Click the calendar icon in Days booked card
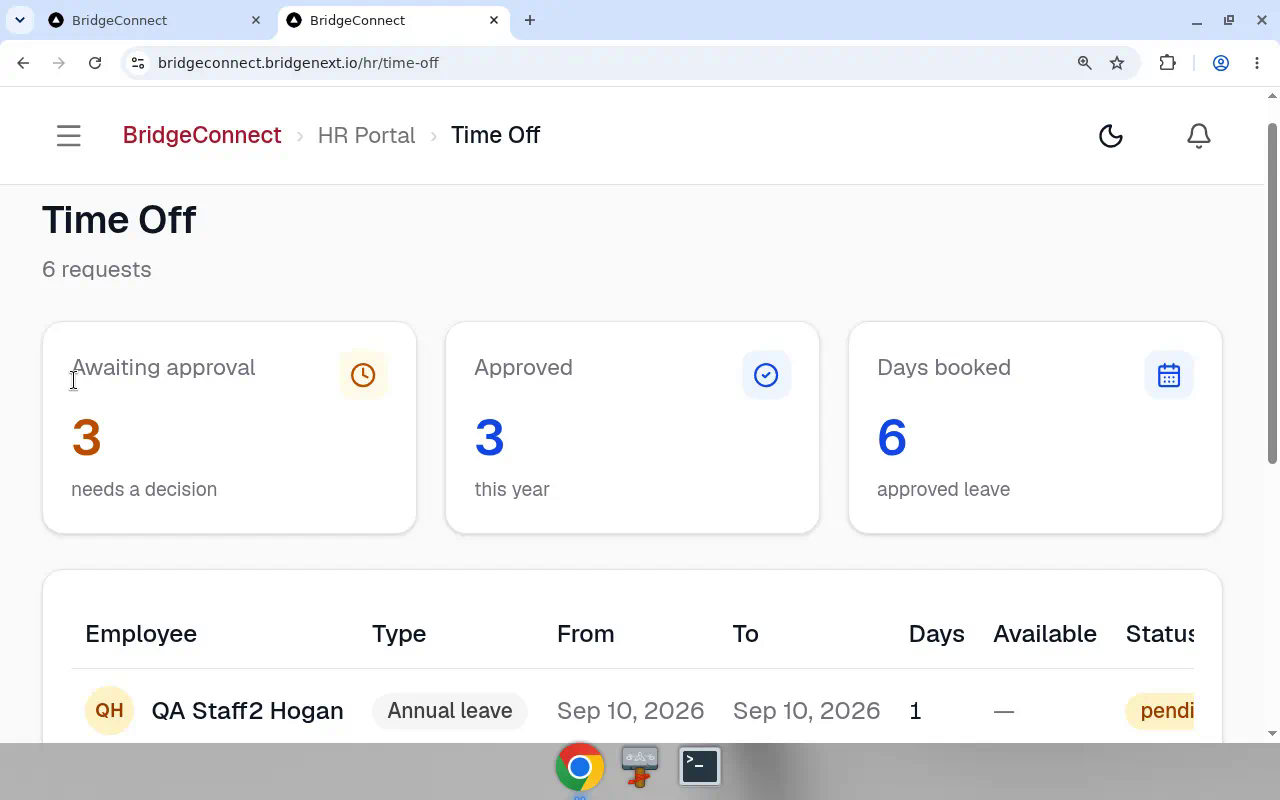Screen dimensions: 1280x800 click(1169, 375)
